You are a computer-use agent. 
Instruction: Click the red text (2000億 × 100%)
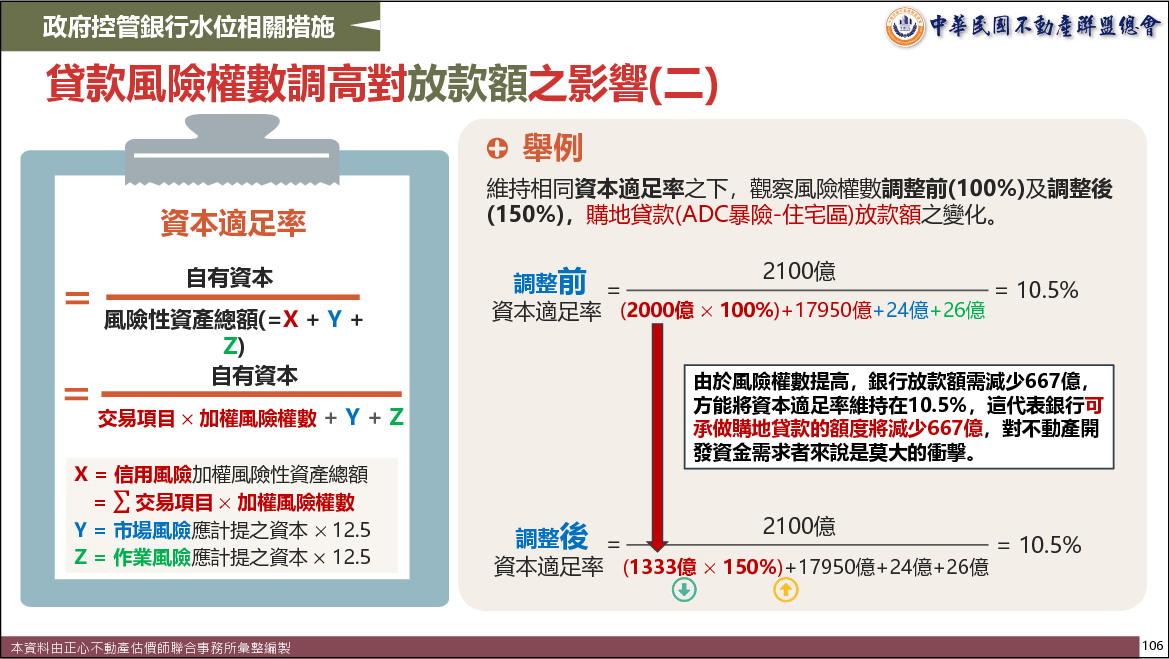(x=699, y=310)
